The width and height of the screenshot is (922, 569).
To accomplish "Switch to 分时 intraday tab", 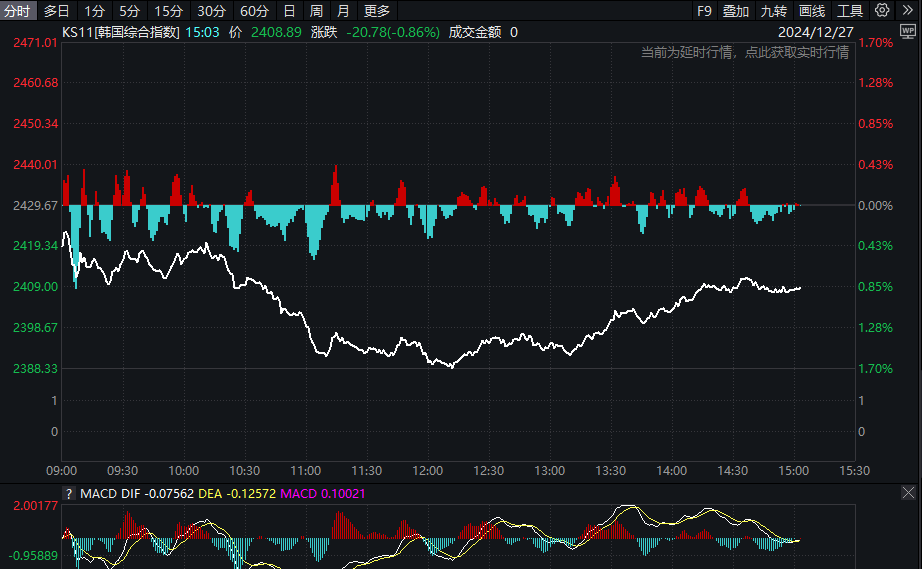I will point(18,11).
